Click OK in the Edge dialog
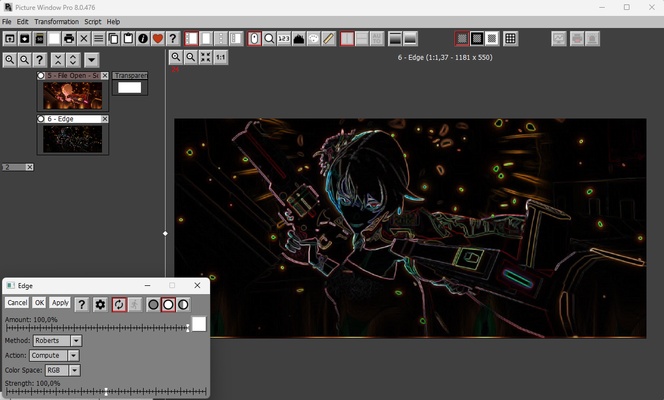 pos(39,303)
